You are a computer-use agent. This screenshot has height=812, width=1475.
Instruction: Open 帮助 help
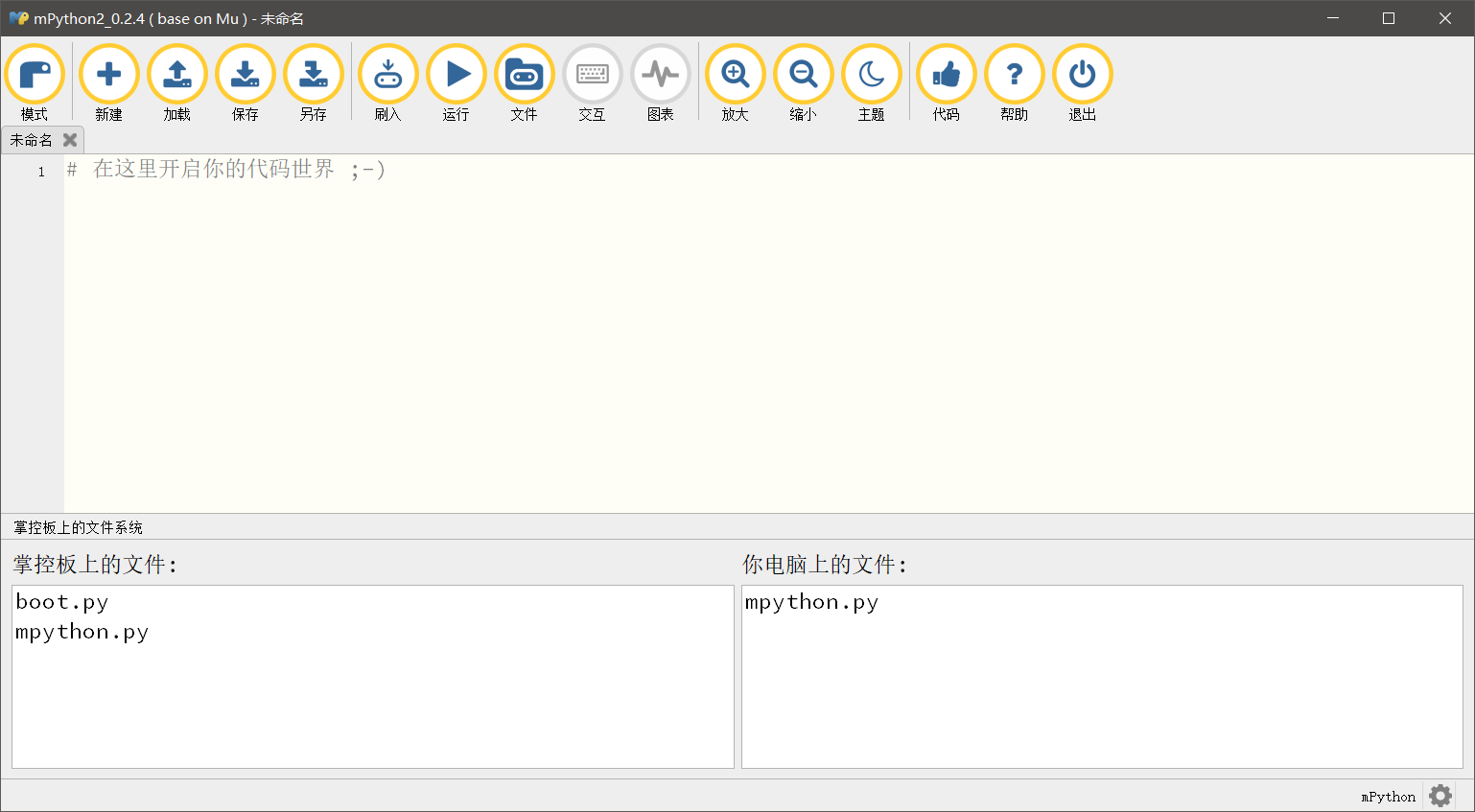1015,82
